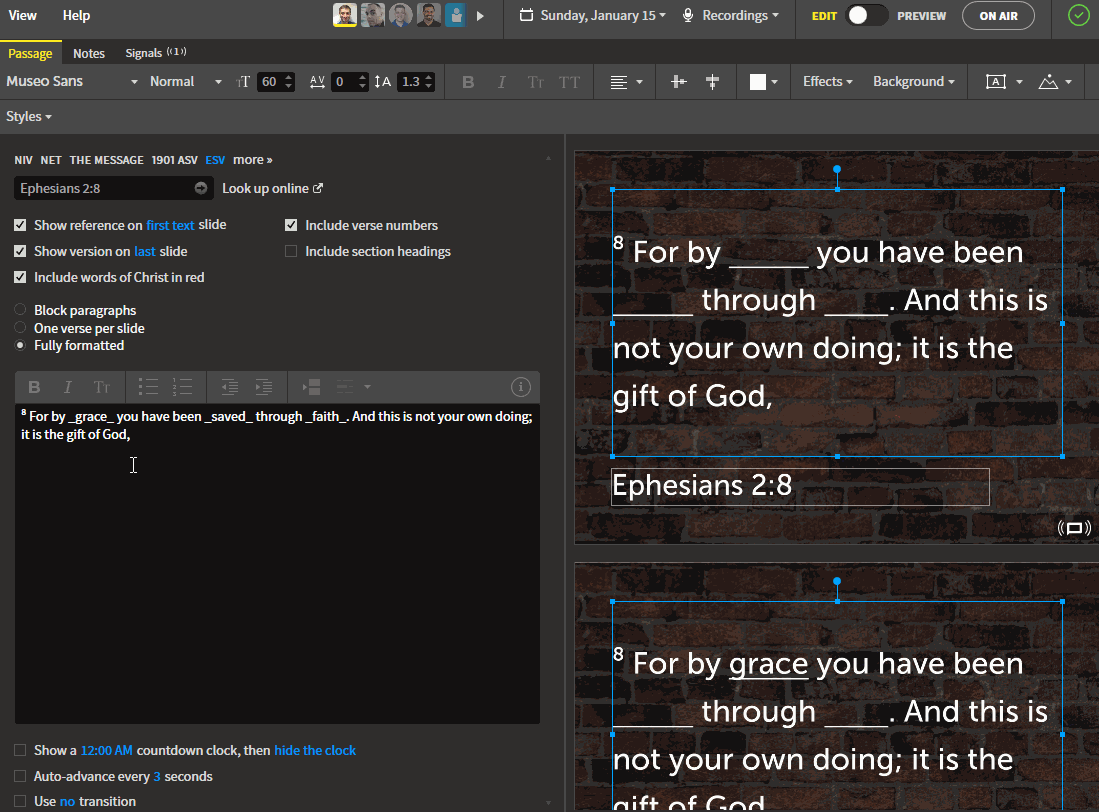Insert a numbered list in passage editor
The width and height of the screenshot is (1099, 812).
[x=182, y=387]
